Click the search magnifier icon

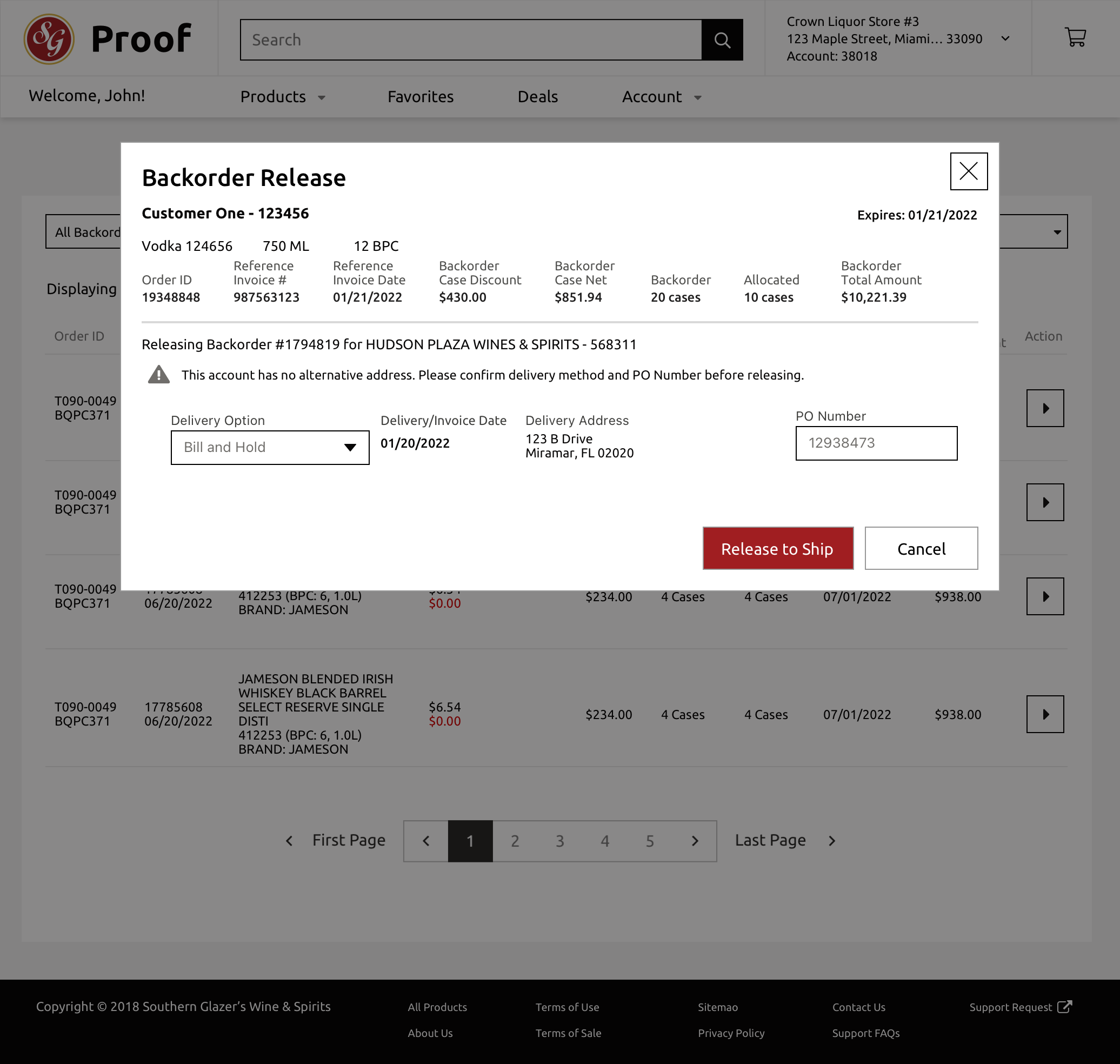click(x=722, y=39)
